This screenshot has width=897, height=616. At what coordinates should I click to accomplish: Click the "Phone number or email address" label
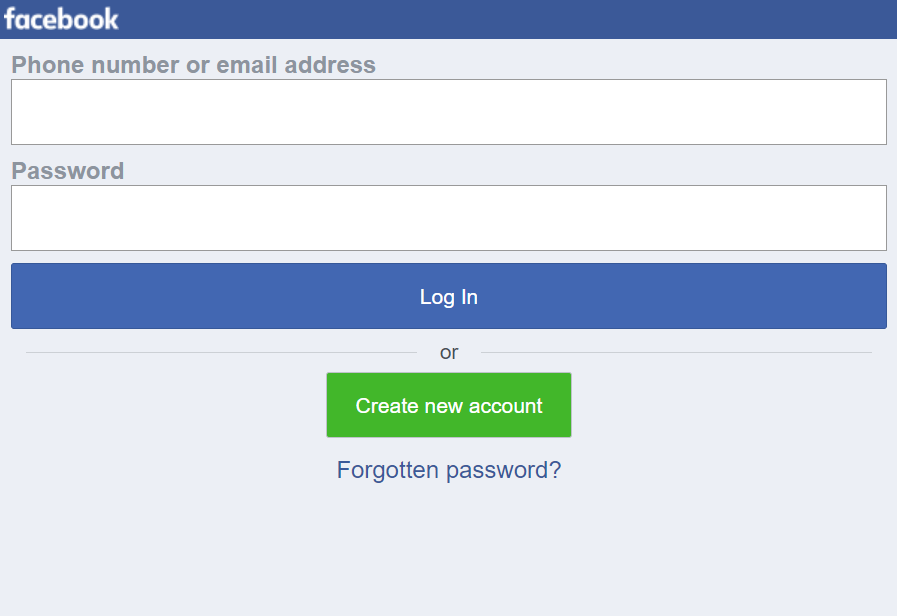pos(193,65)
